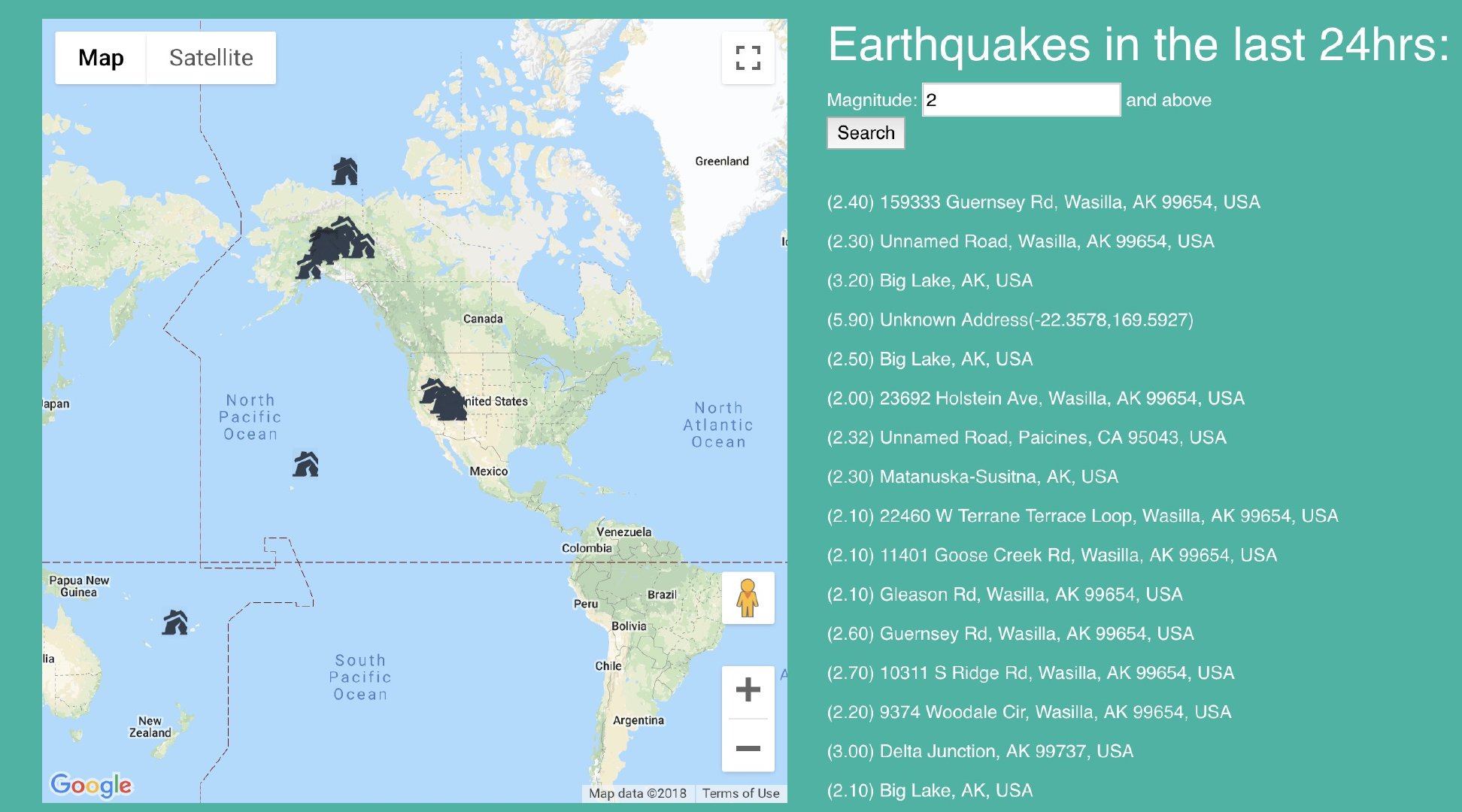Click the earthquake marker near Hawaii

tap(305, 465)
